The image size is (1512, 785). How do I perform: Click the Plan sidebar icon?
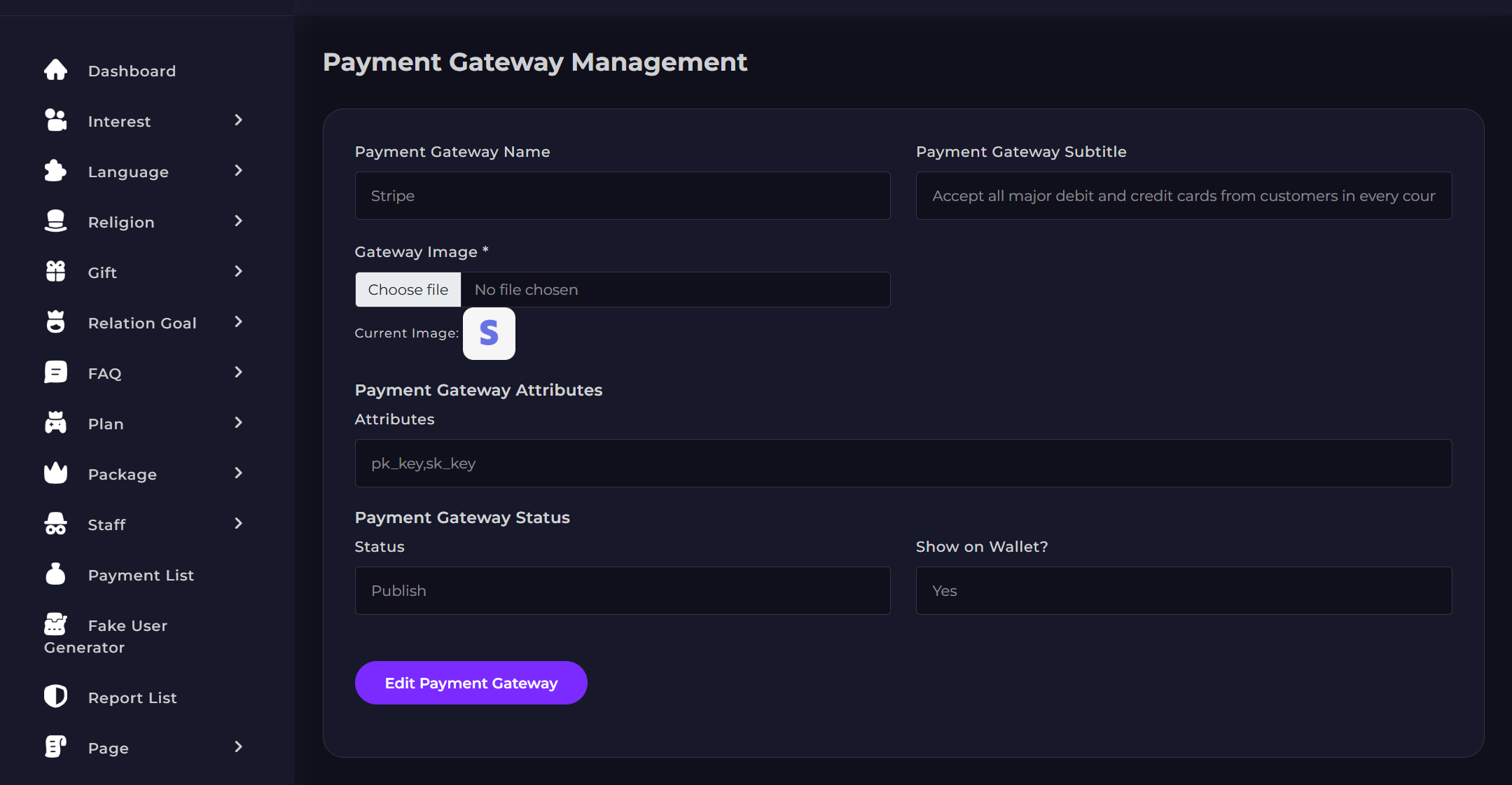pyautogui.click(x=55, y=423)
